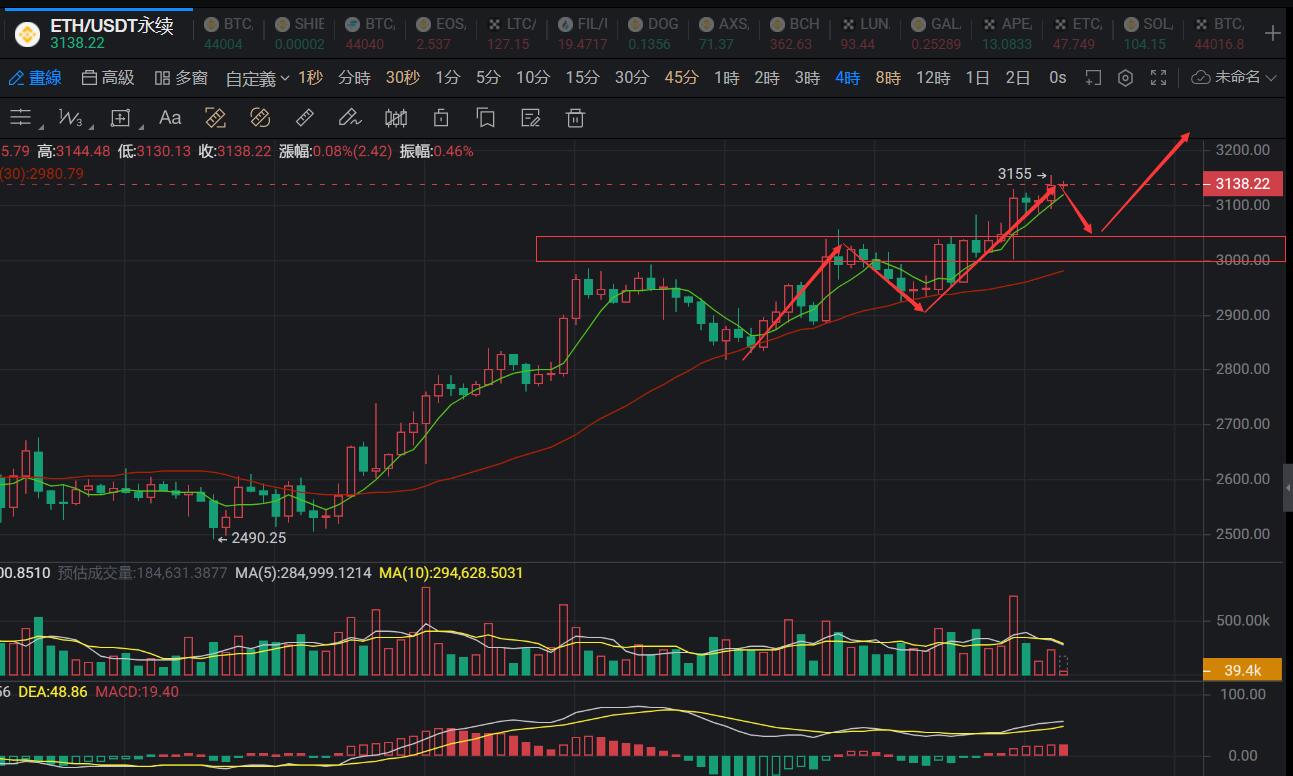Screen dimensions: 1293x776
Task: Click the orange dashed-bandage drawing icon
Action: [x=260, y=118]
